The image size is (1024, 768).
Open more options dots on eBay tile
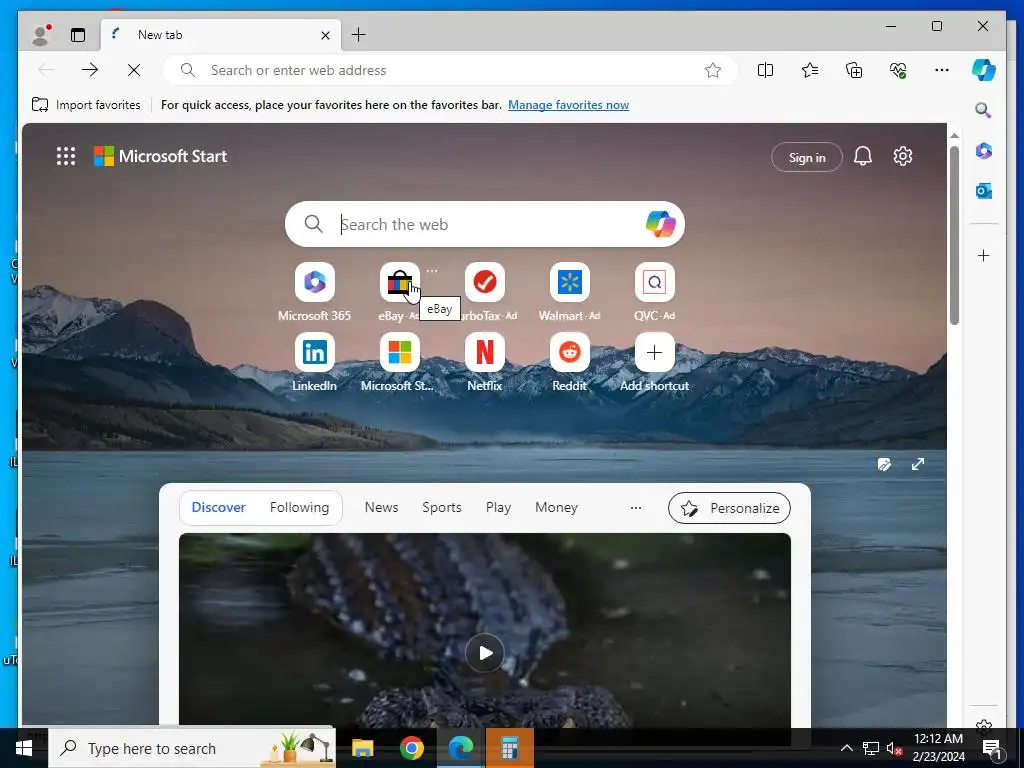[432, 270]
